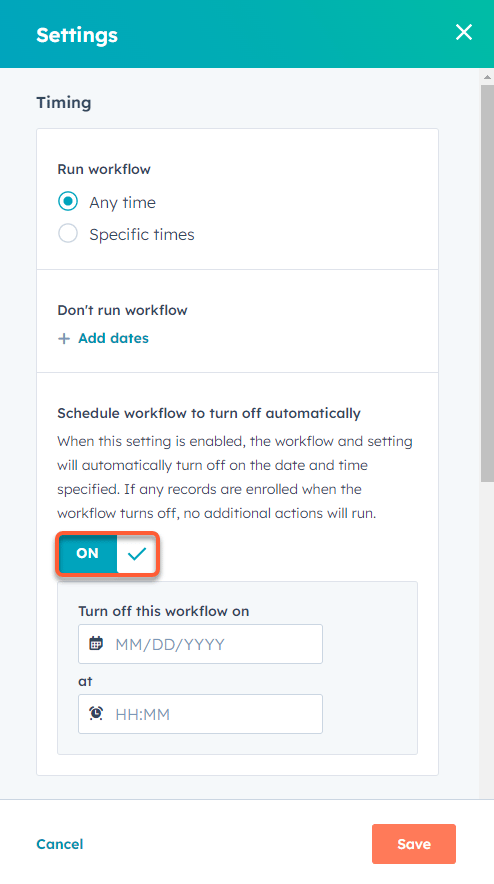
Task: Close the Settings panel with the X icon
Action: click(x=464, y=32)
